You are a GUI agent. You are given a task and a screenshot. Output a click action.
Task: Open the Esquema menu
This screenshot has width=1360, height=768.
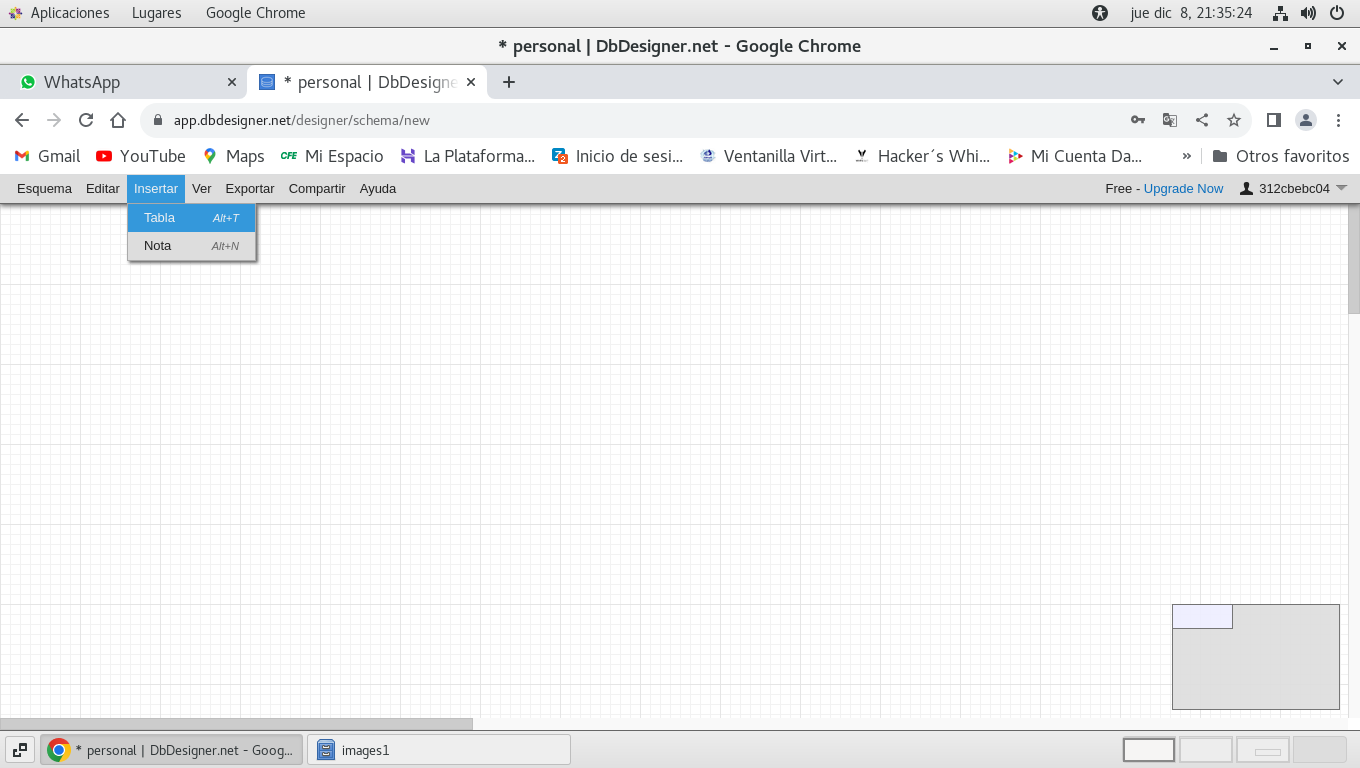[44, 189]
